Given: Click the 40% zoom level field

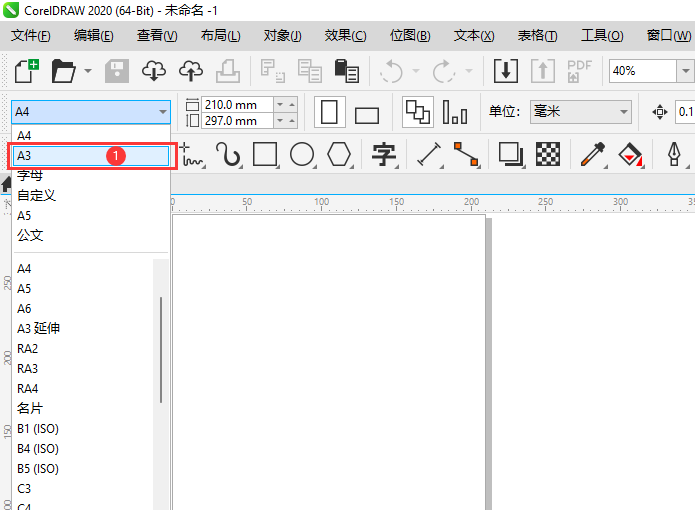Looking at the screenshot, I should [x=642, y=71].
